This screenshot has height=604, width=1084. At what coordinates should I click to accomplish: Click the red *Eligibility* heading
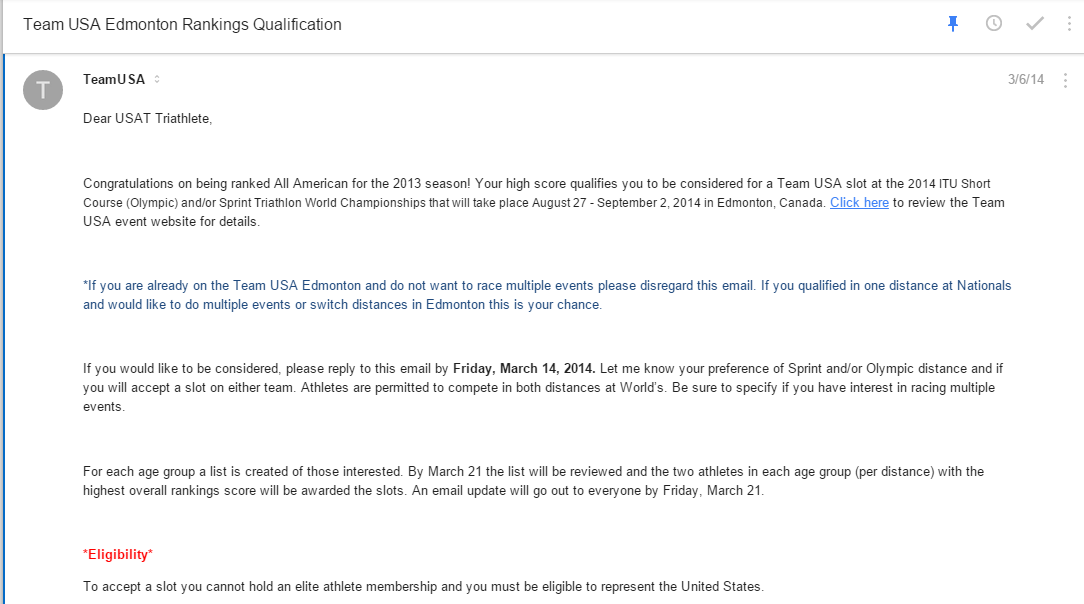(x=118, y=554)
